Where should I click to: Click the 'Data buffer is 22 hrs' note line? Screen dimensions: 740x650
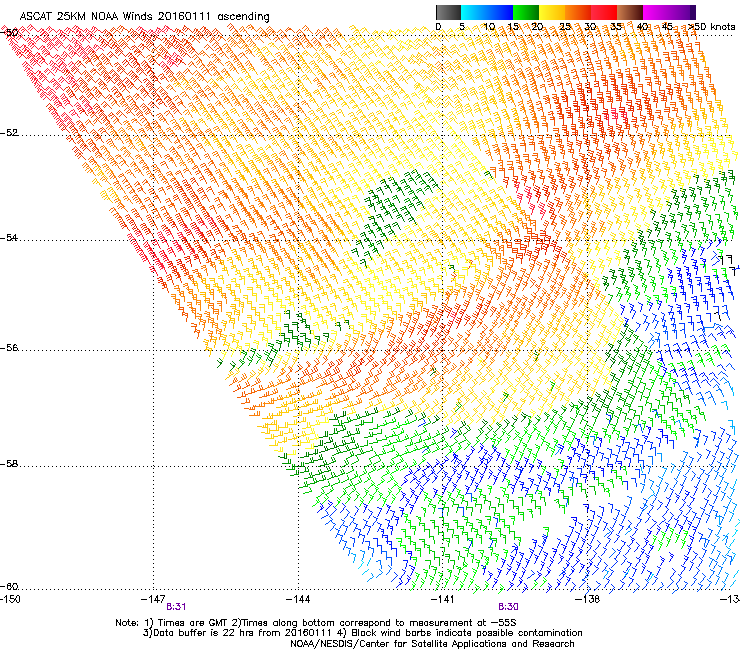click(362, 633)
